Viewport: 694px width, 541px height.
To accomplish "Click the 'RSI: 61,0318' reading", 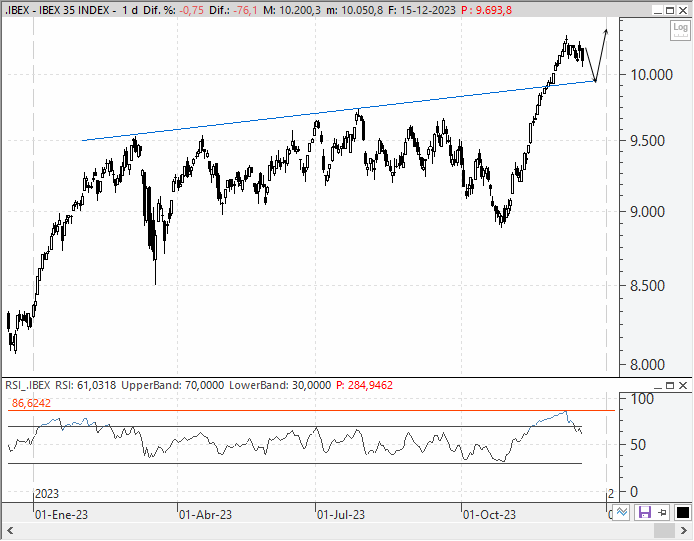I will coord(85,385).
